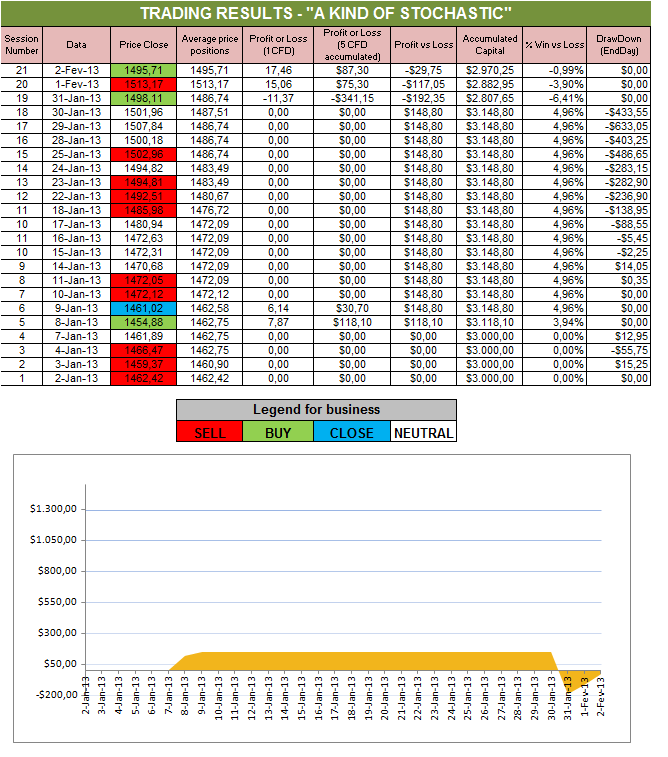668x757 pixels.
Task: Click the Data column header
Action: tap(77, 45)
